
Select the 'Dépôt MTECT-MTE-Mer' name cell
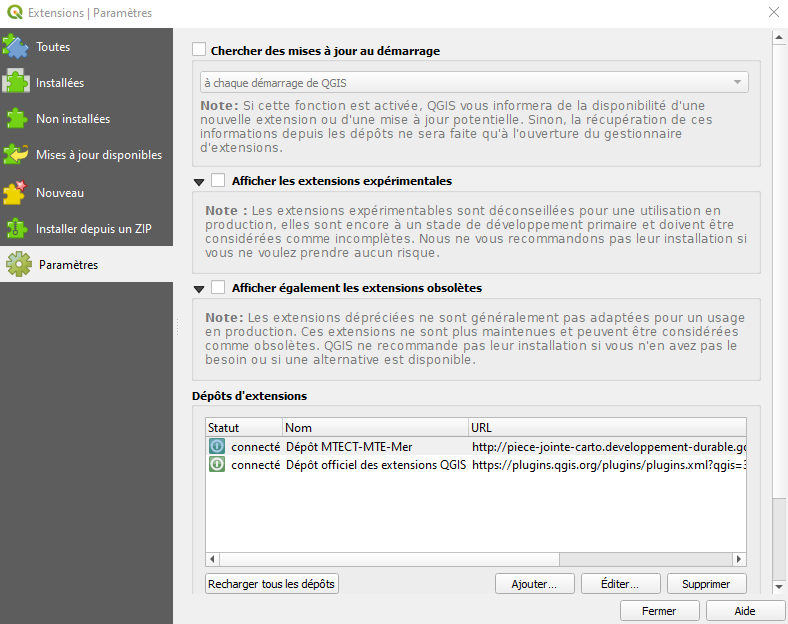pyautogui.click(x=349, y=447)
